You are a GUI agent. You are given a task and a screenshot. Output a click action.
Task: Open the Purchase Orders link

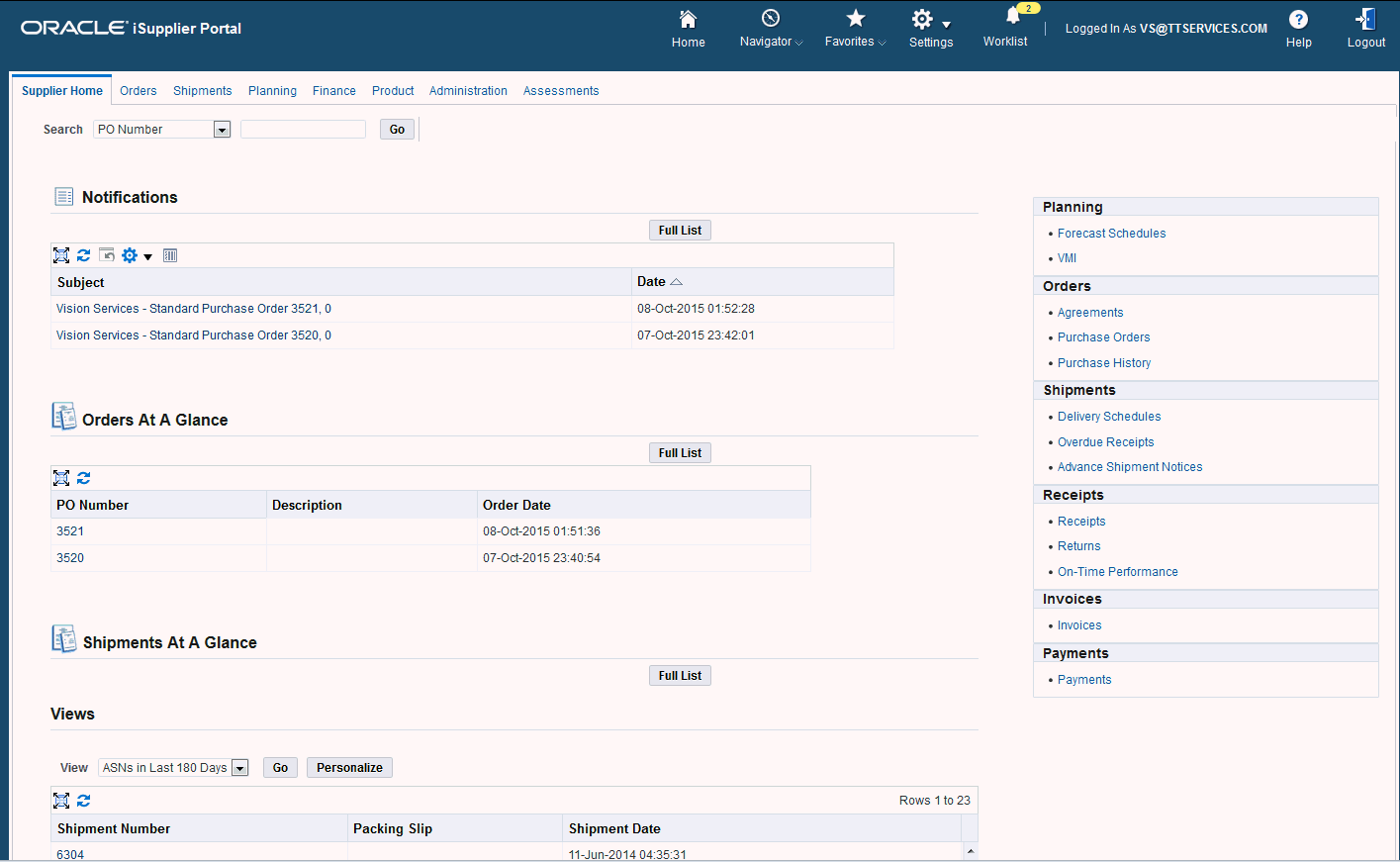1103,337
